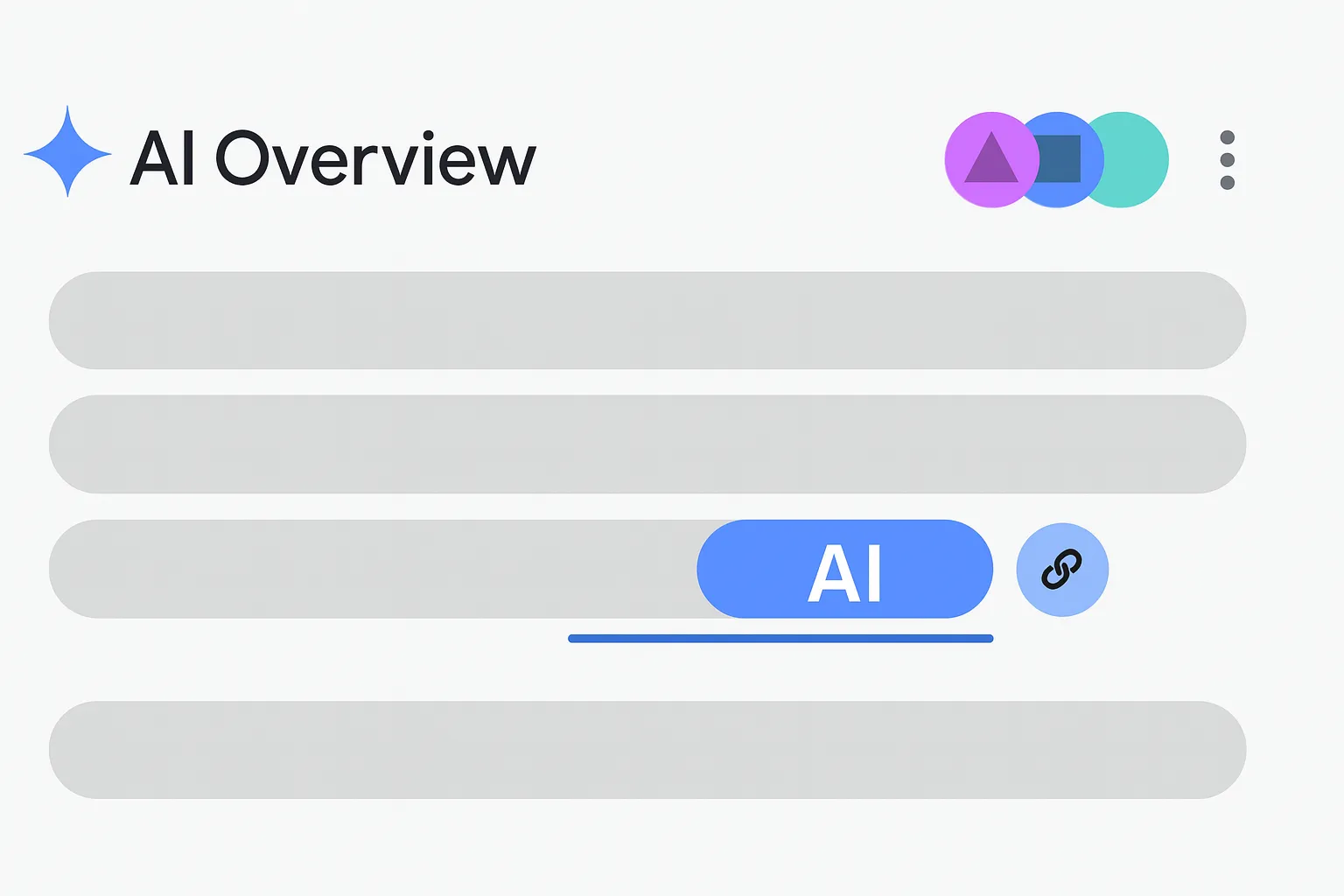Click the "AI" word in the heading
Image resolution: width=1344 pixels, height=896 pixels.
(x=162, y=158)
